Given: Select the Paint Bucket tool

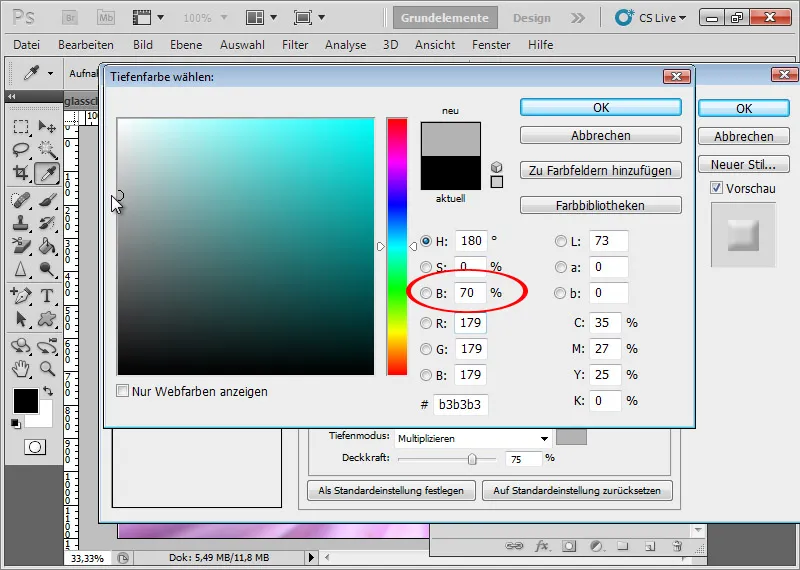Looking at the screenshot, I should [x=47, y=246].
